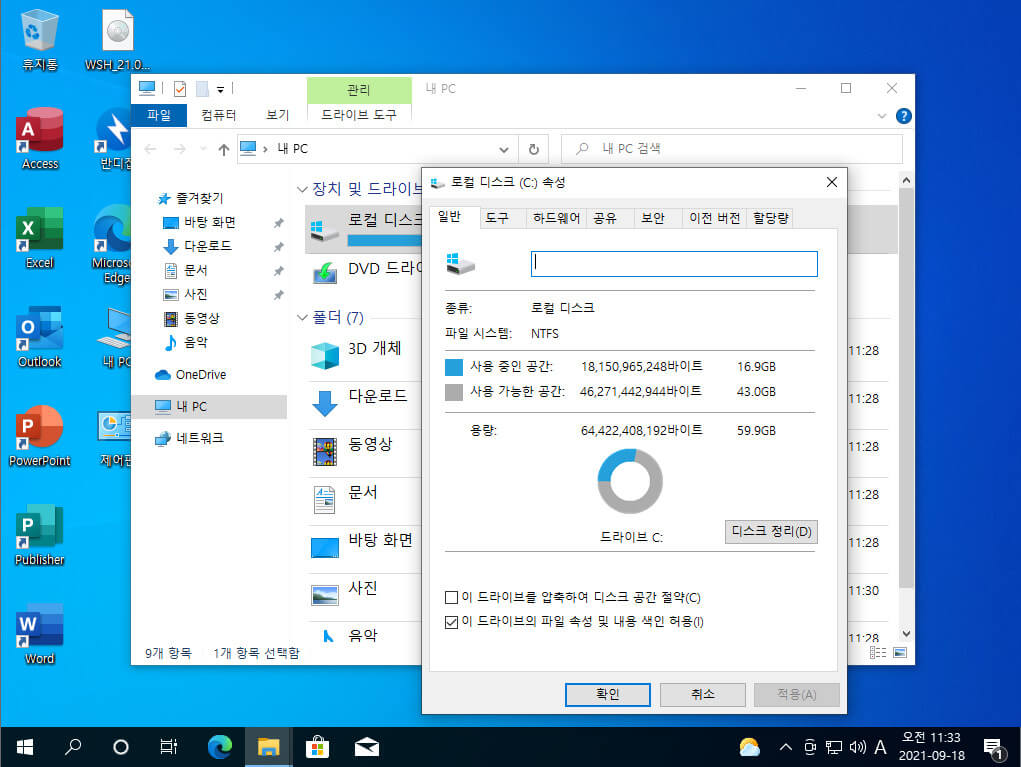Switch to large icons view button
The height and width of the screenshot is (767, 1021).
899,652
